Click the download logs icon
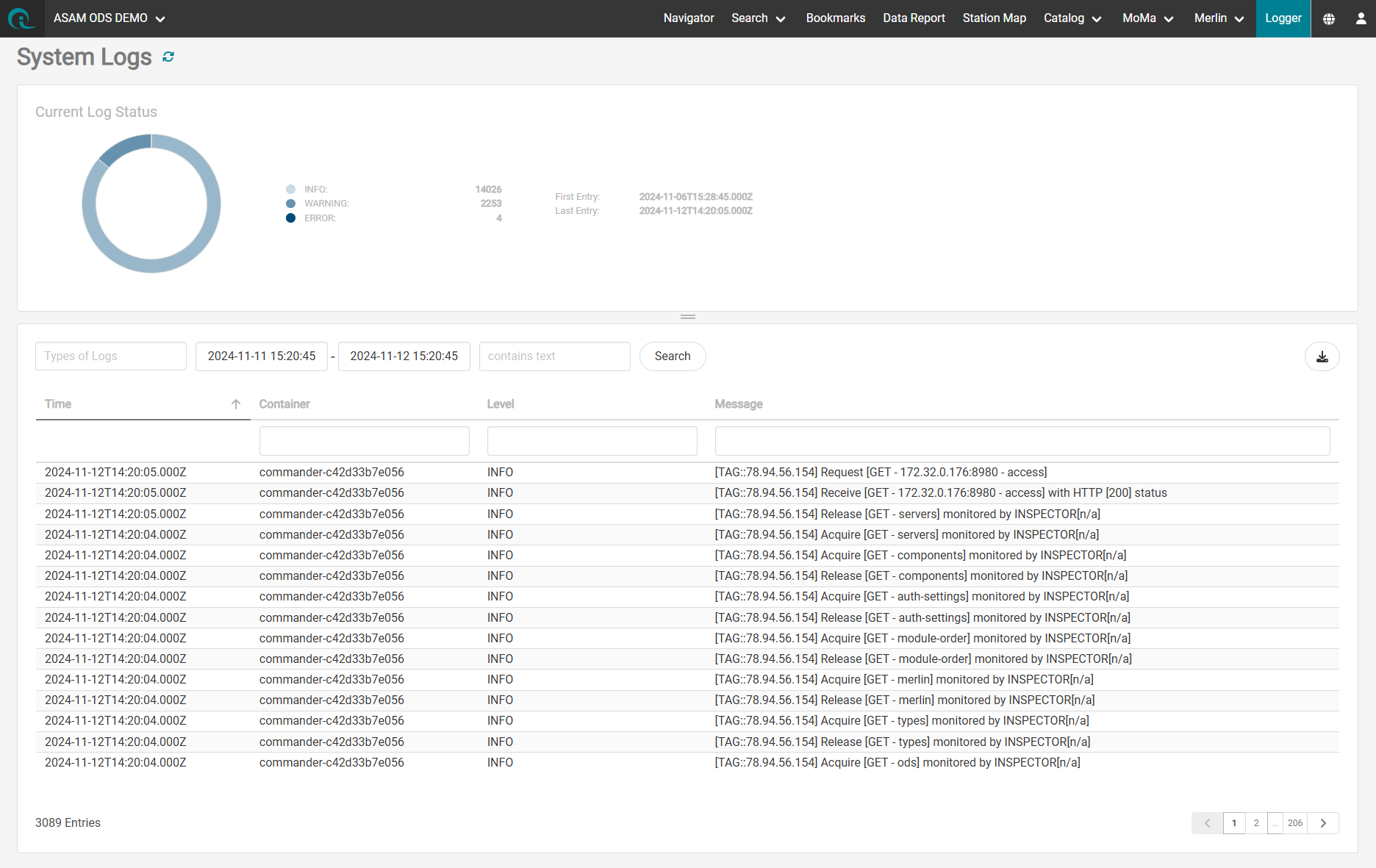Screen dimensions: 1376x868 point(1322,356)
